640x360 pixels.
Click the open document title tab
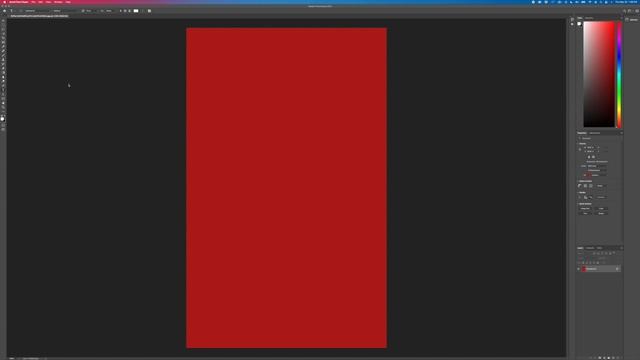(x=40, y=16)
